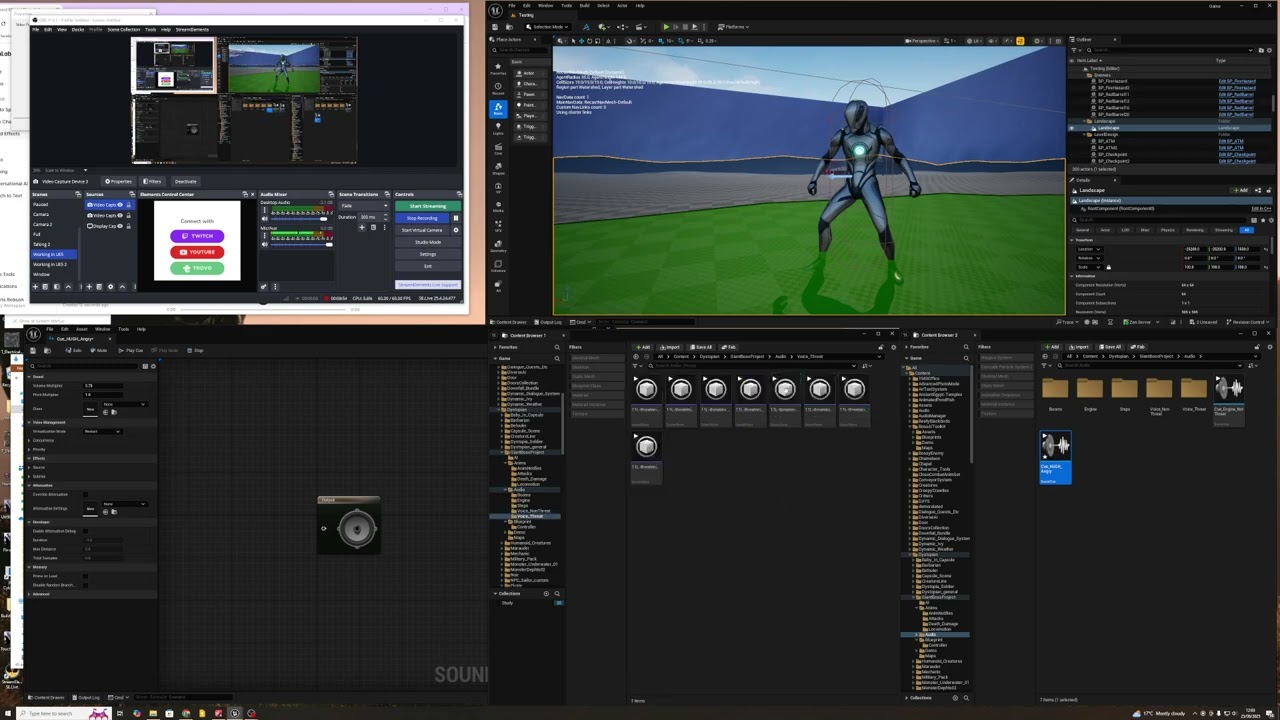
Task: Click the transition Duration stepper in OBS
Action: [385, 217]
